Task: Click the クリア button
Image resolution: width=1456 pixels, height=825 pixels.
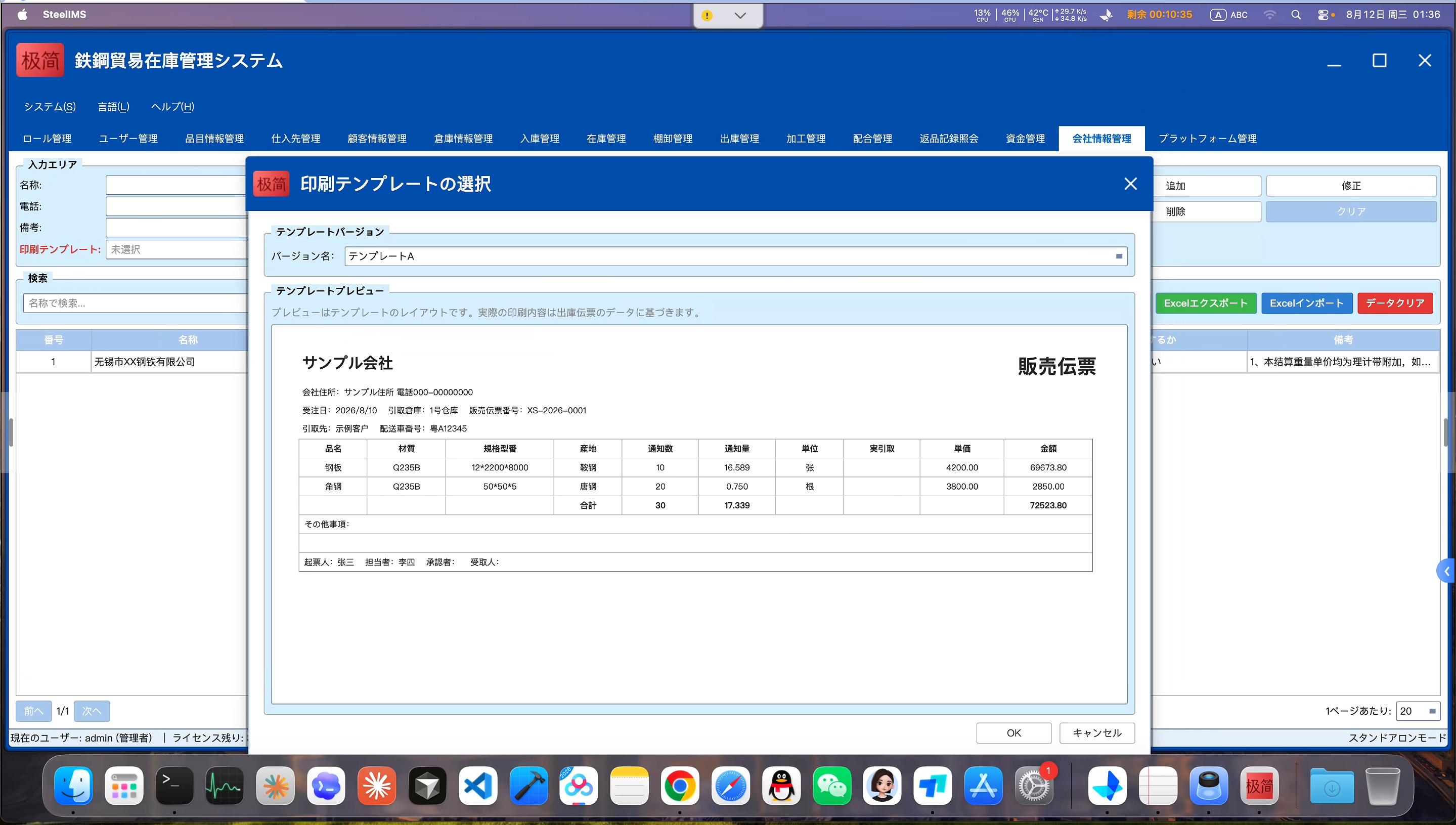Action: (1351, 211)
